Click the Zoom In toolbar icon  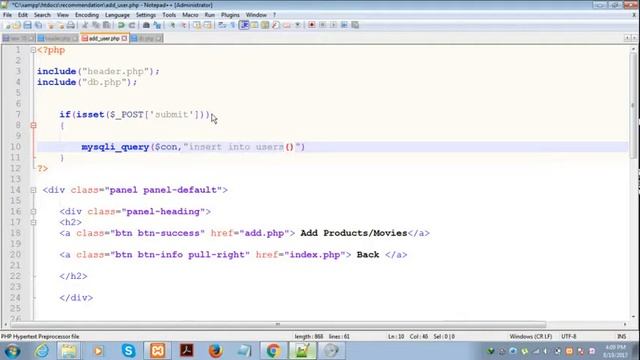(172, 25)
